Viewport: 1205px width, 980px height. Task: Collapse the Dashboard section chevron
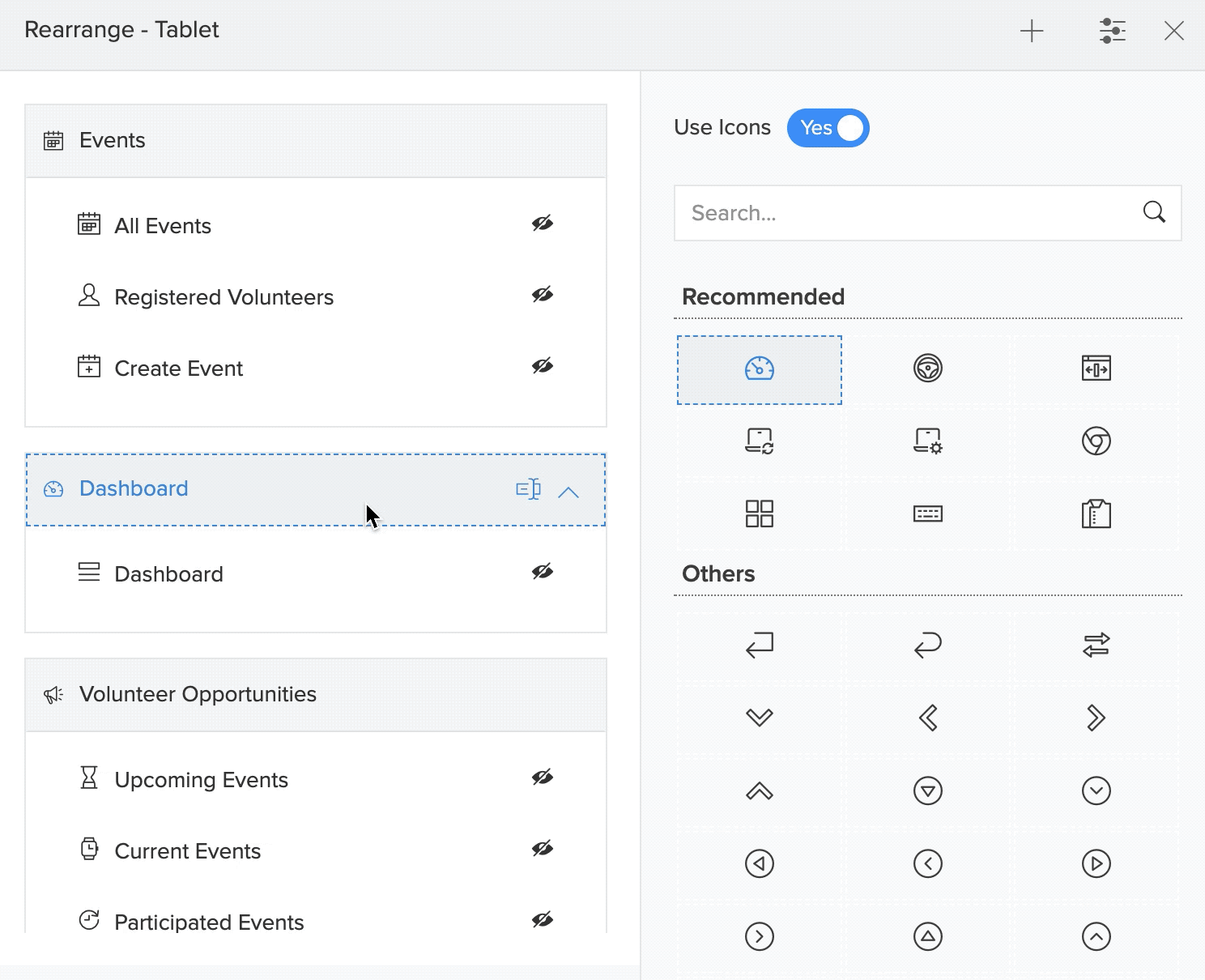(x=568, y=492)
